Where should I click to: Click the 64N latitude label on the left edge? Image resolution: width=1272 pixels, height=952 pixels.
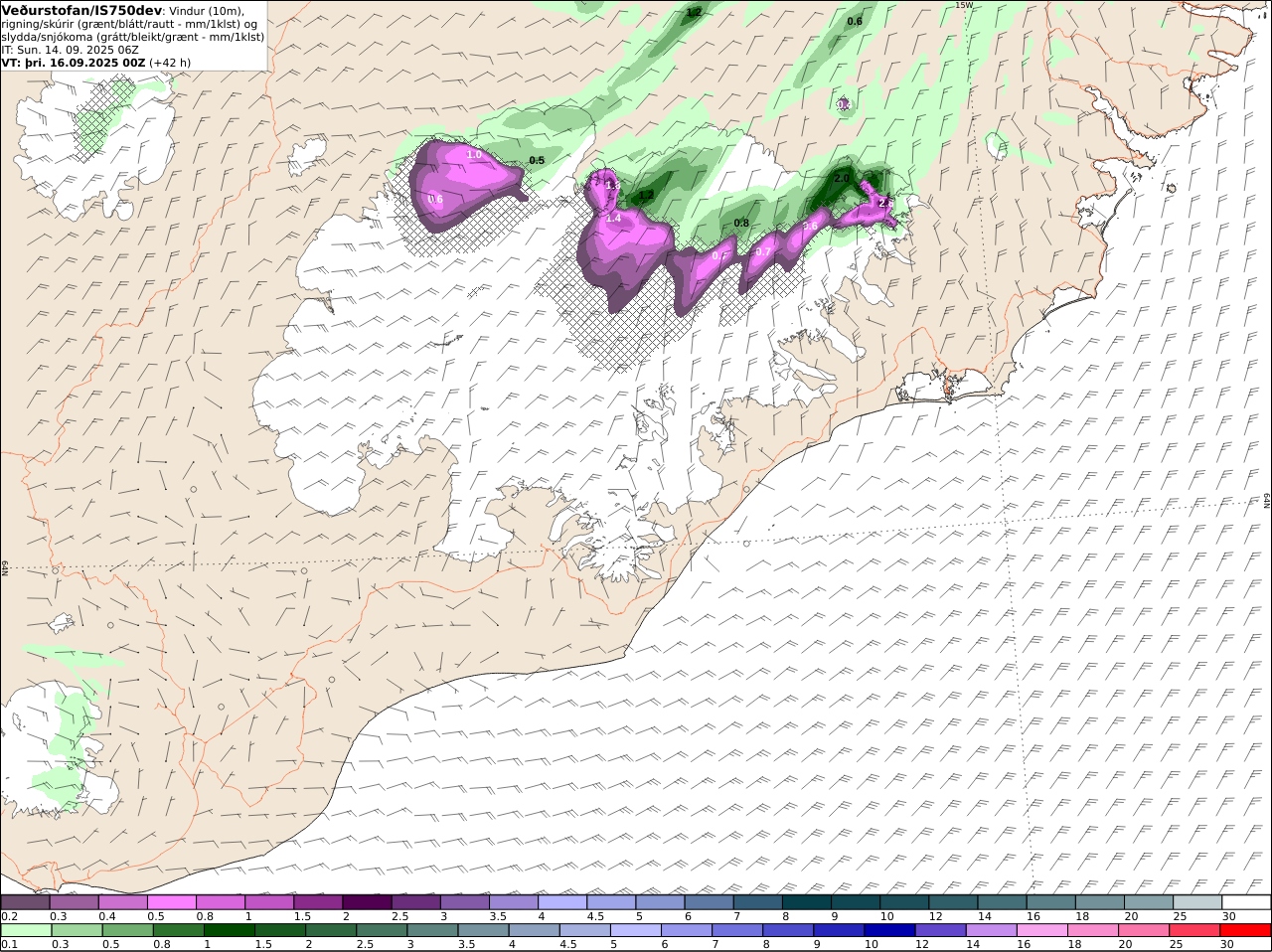point(5,567)
